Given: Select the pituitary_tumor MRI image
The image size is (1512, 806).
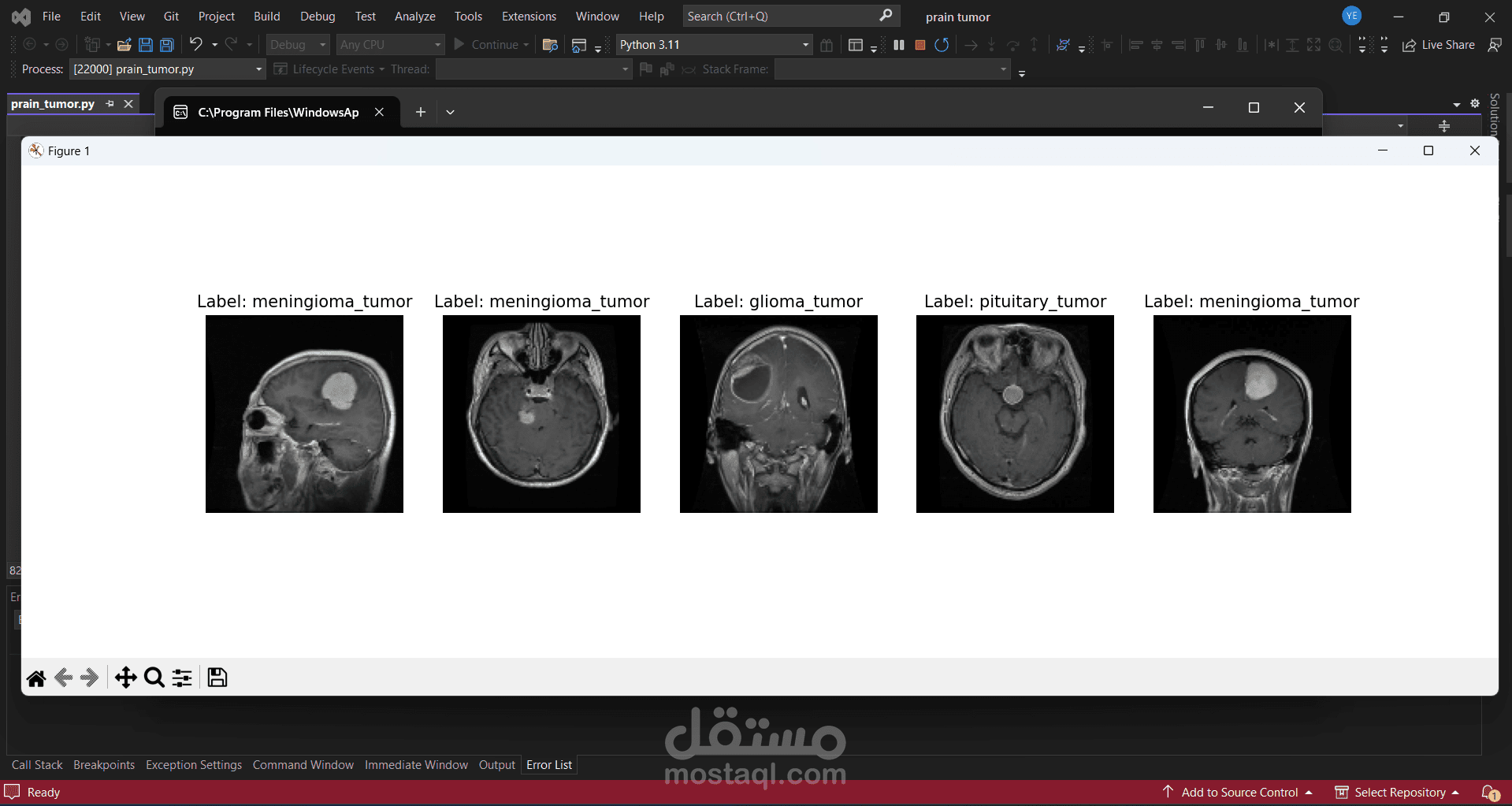Looking at the screenshot, I should 1015,414.
